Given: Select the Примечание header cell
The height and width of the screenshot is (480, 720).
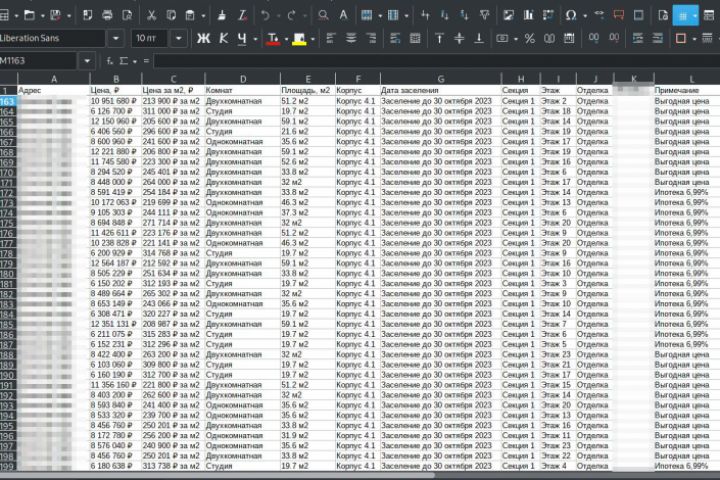Looking at the screenshot, I should 686,90.
